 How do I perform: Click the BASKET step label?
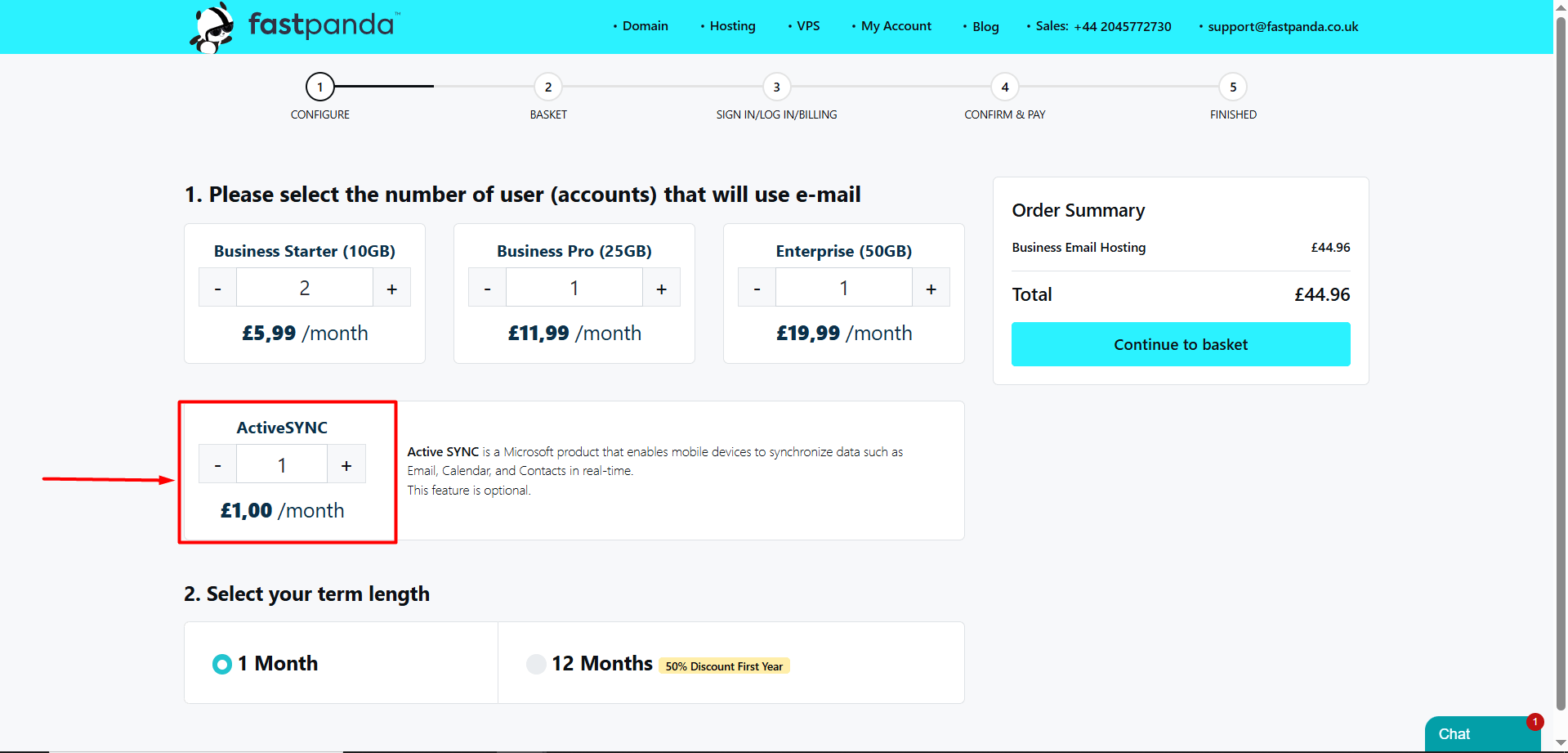(x=548, y=114)
